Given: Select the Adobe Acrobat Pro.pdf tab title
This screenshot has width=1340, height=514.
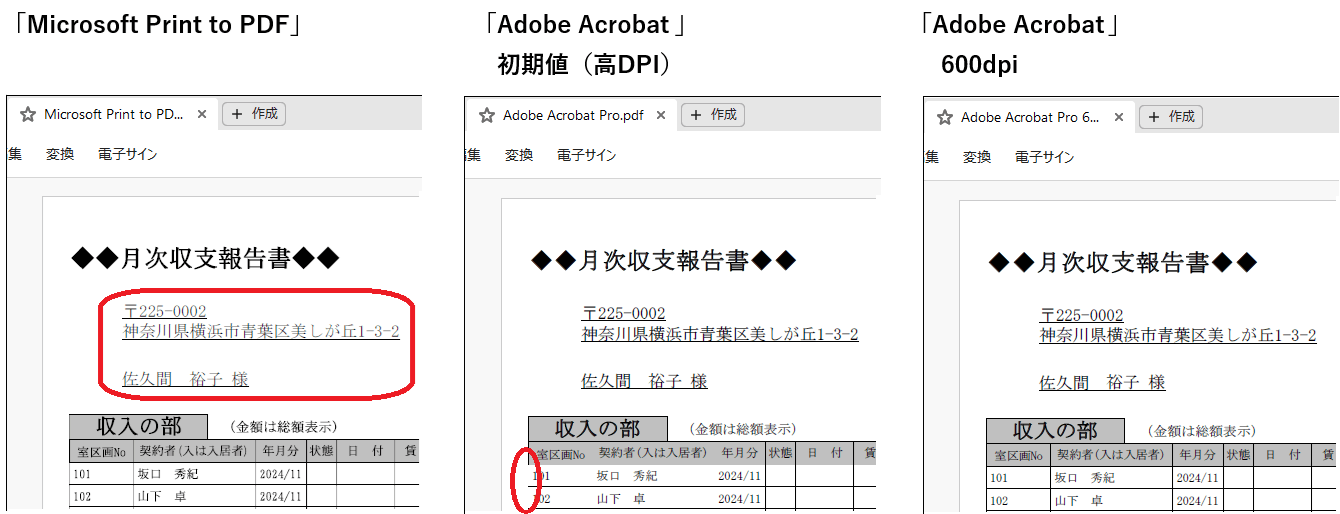Looking at the screenshot, I should (x=573, y=115).
